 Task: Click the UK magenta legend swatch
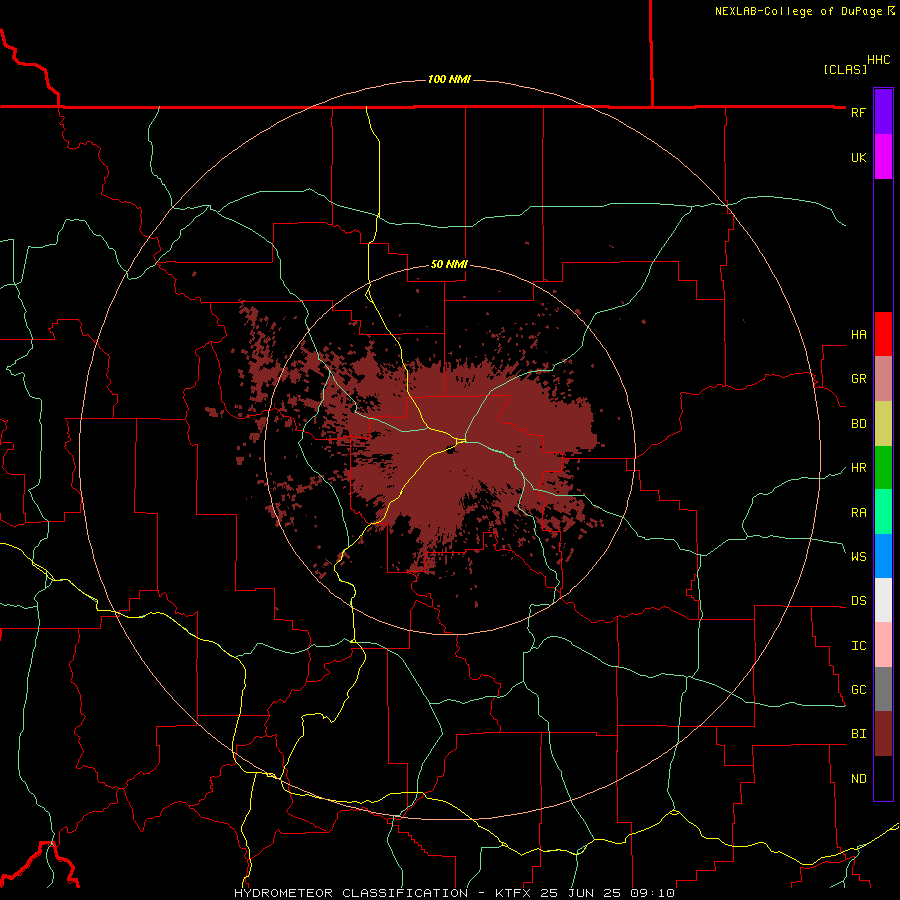coord(883,157)
